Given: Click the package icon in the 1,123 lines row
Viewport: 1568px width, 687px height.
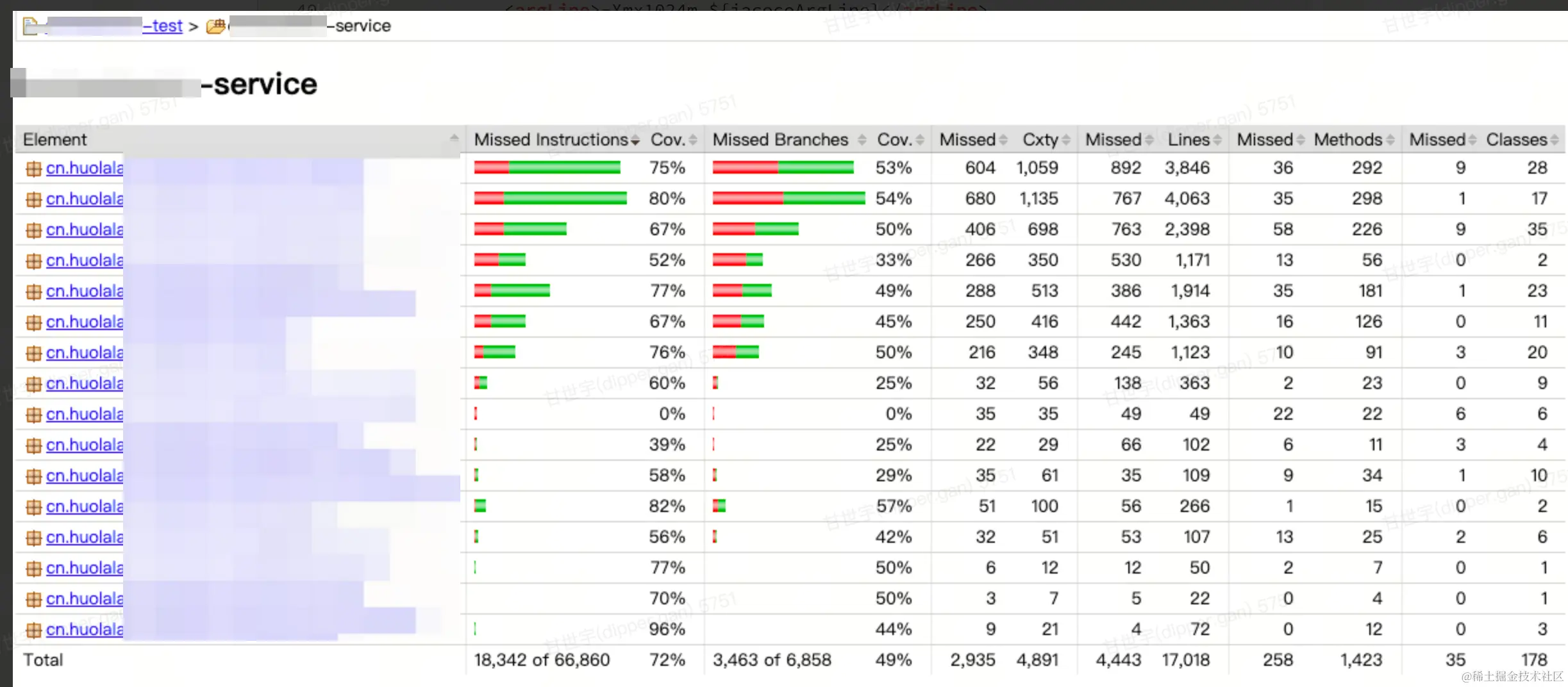Looking at the screenshot, I should tap(33, 353).
